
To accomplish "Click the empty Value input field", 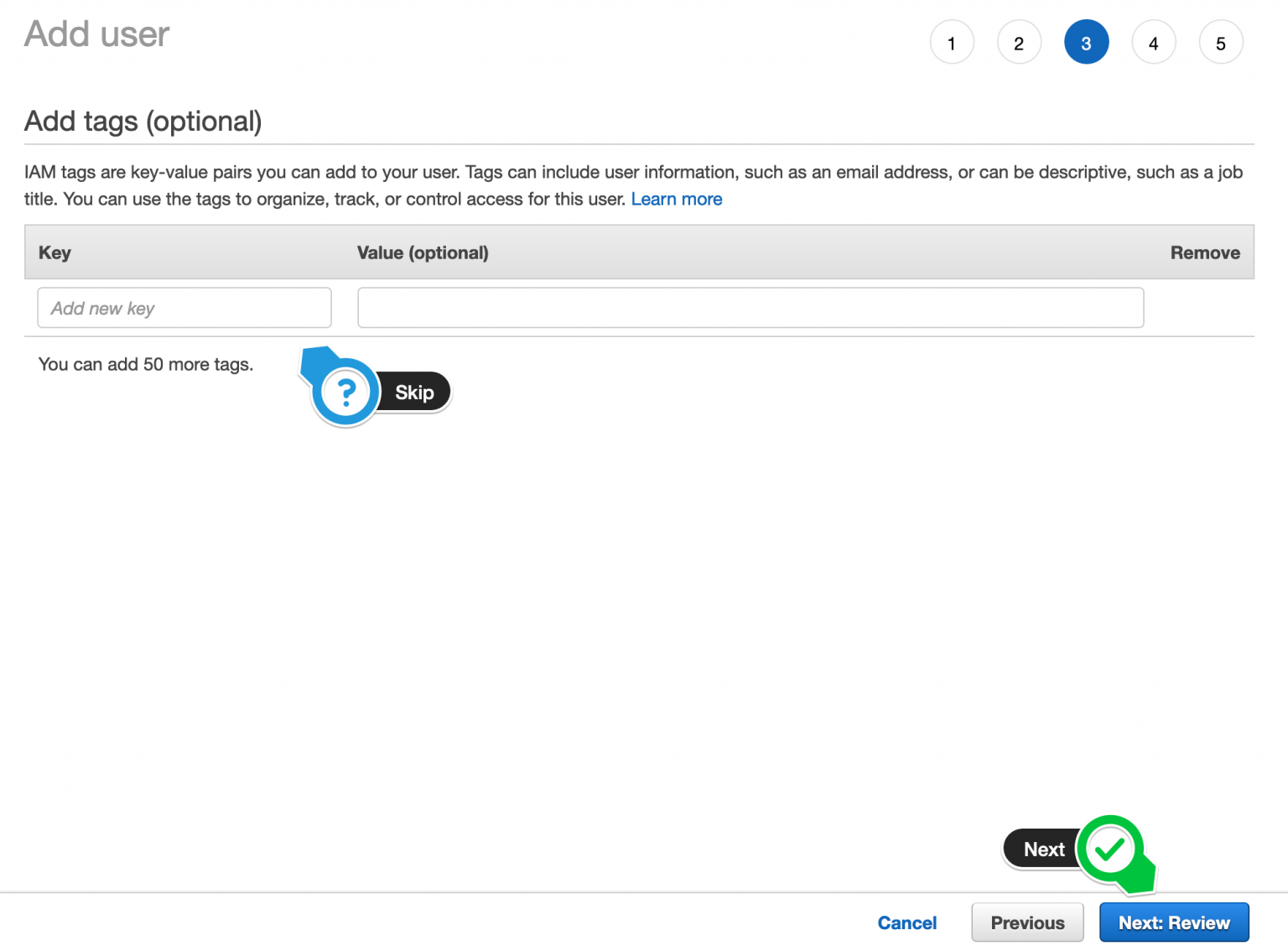I will tap(750, 308).
